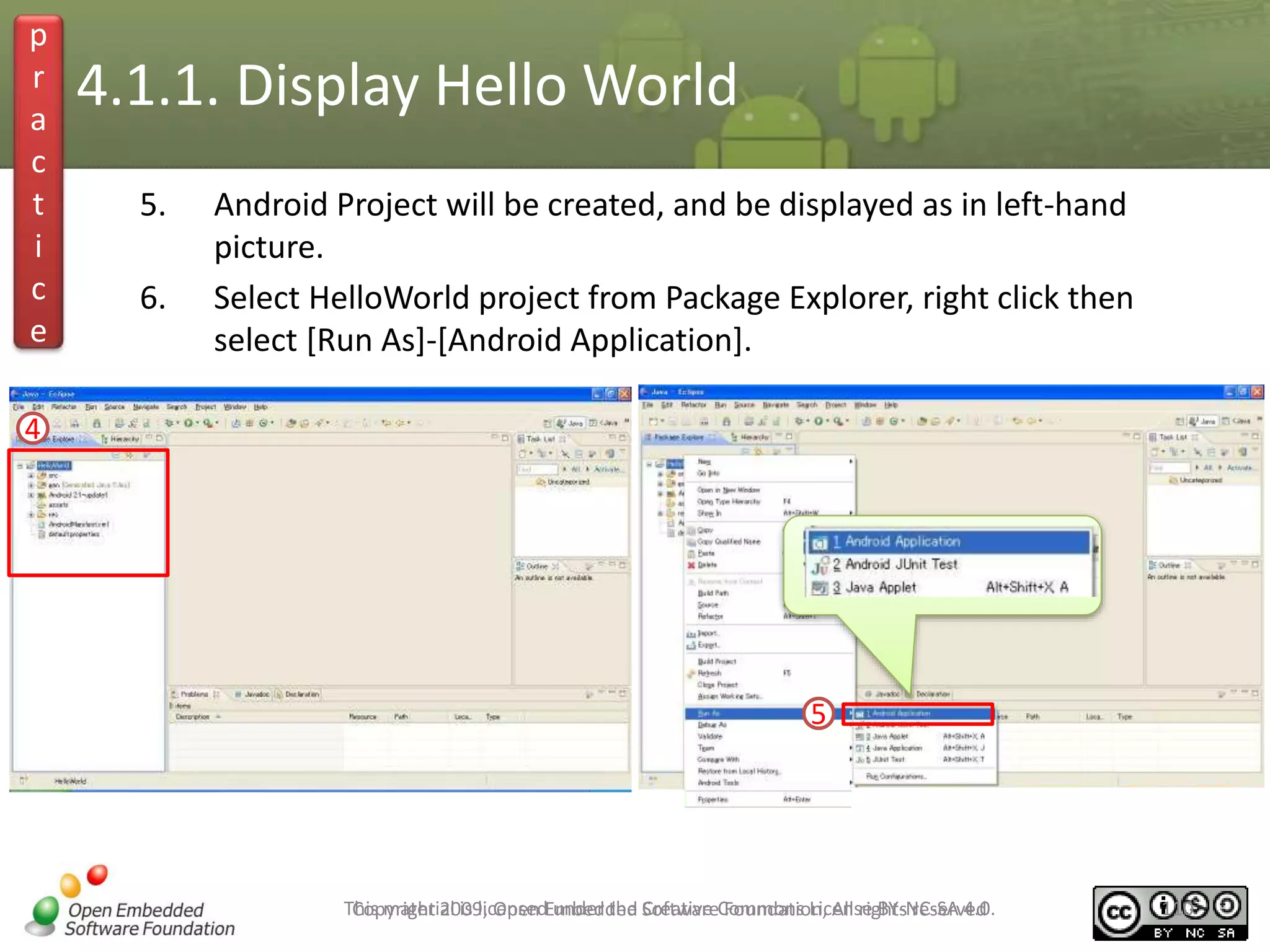This screenshot has height=952, width=1270.
Task: Click Open Perspective icon in right Eclipse window
Action: 1179,421
